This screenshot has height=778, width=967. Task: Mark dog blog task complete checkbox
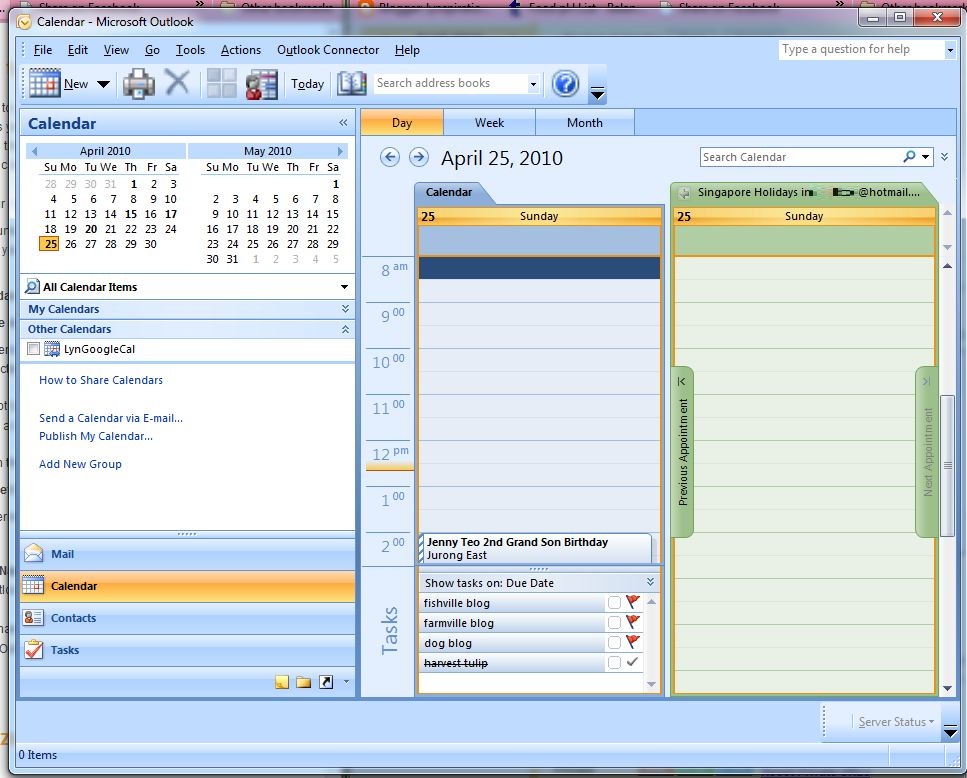coord(614,643)
